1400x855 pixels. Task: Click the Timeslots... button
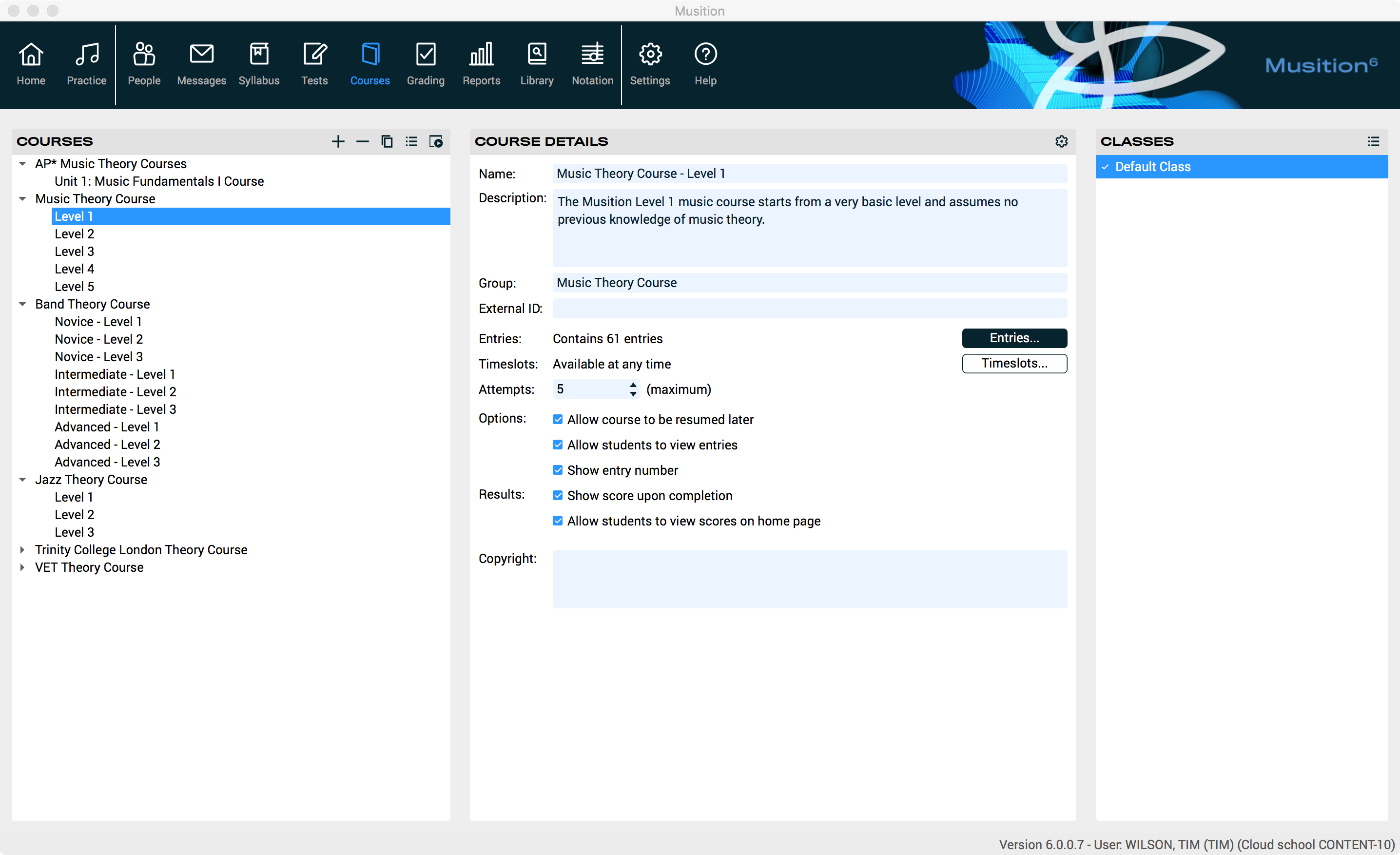coord(1014,364)
